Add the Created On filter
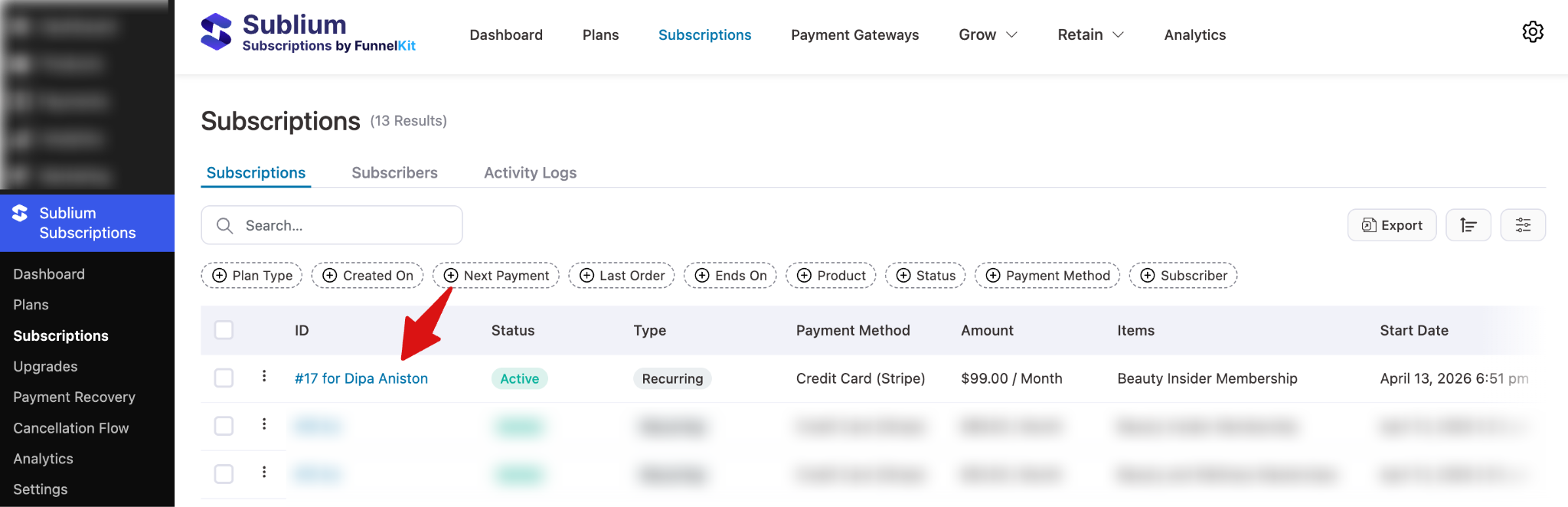 367,276
